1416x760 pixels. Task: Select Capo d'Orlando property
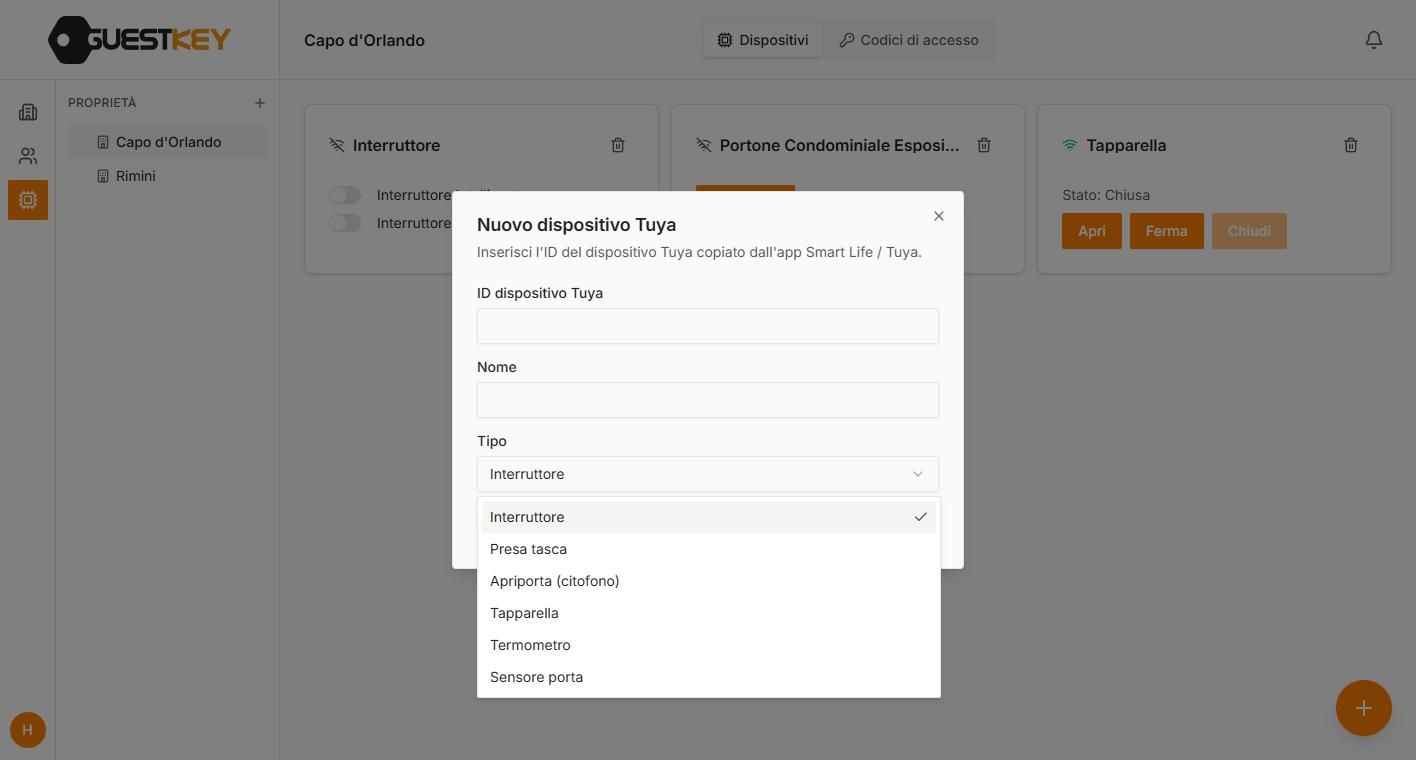click(x=168, y=142)
